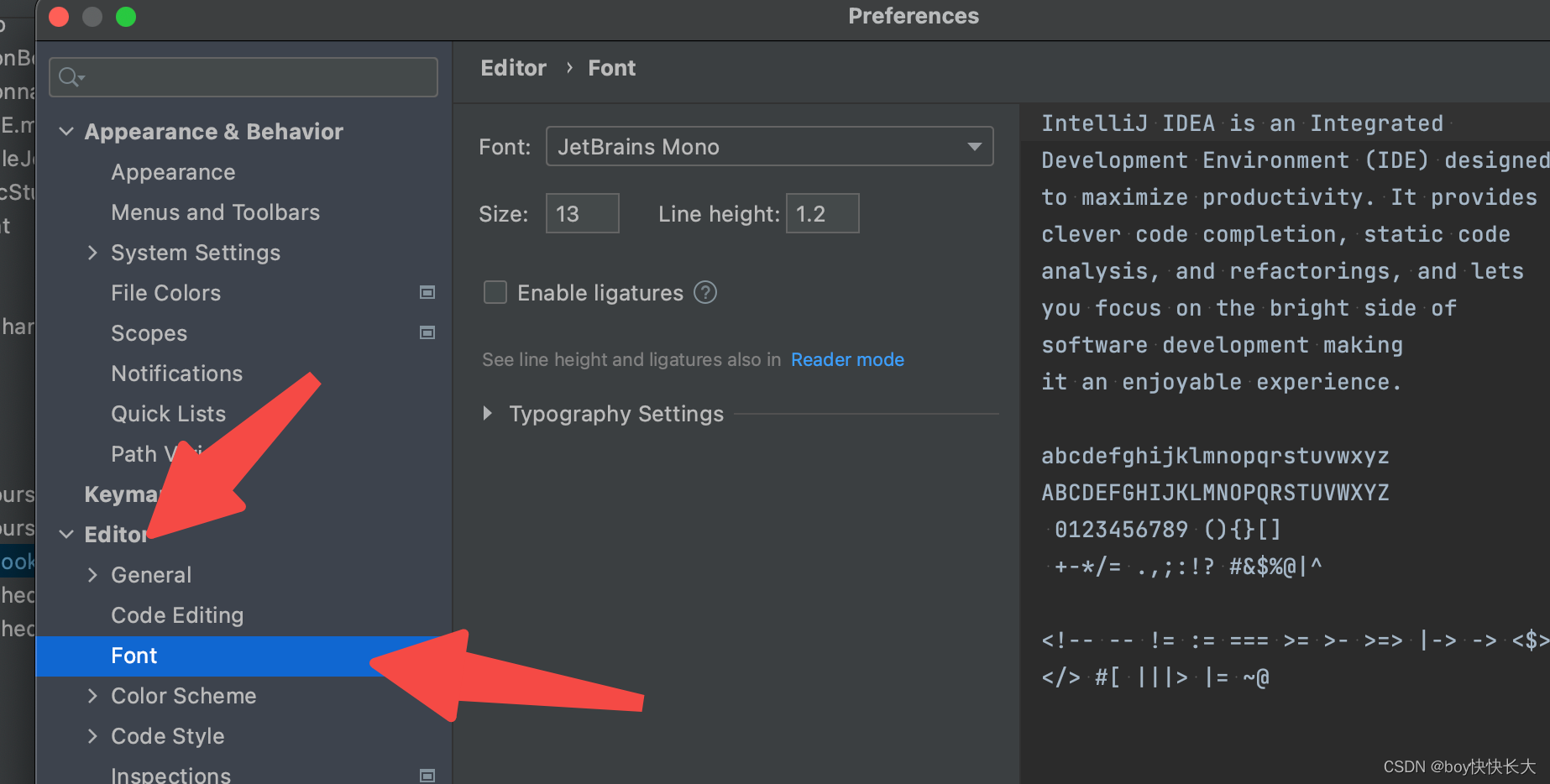Image resolution: width=1550 pixels, height=784 pixels.
Task: Expand the System Settings node
Action: pyautogui.click(x=92, y=253)
